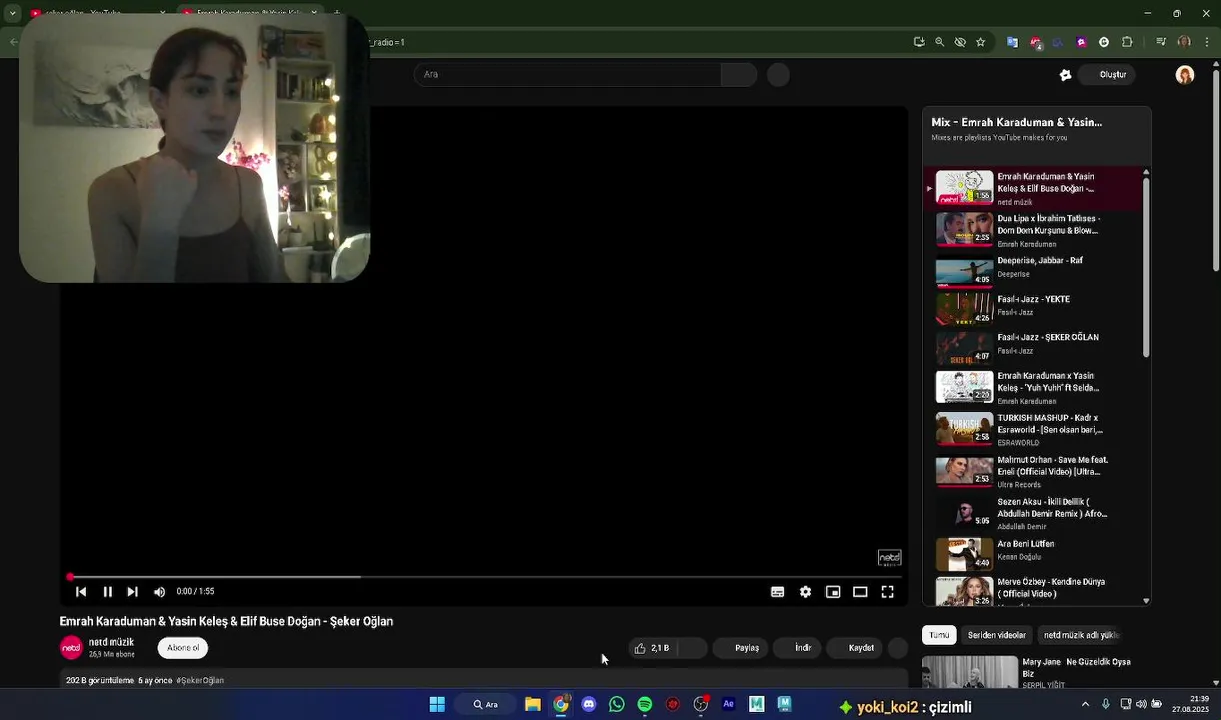Screen dimensions: 1221x720
Task: Play Emrah Karaduman x Yasin Keleş Yuh Yuh
Action: click(1036, 387)
